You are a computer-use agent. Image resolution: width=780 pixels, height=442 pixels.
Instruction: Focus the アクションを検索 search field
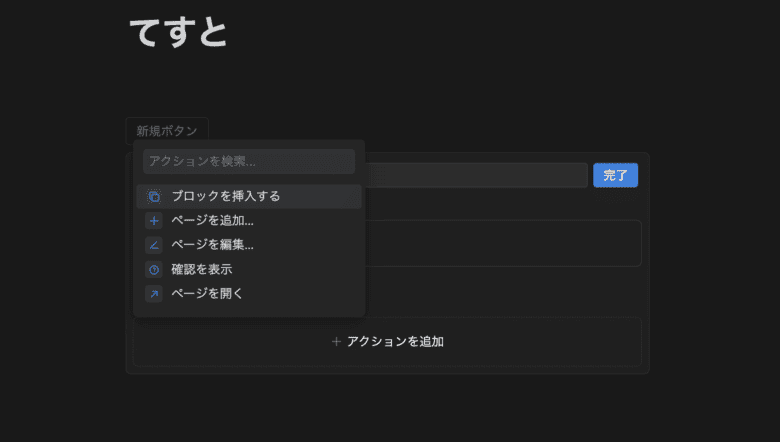click(x=248, y=161)
